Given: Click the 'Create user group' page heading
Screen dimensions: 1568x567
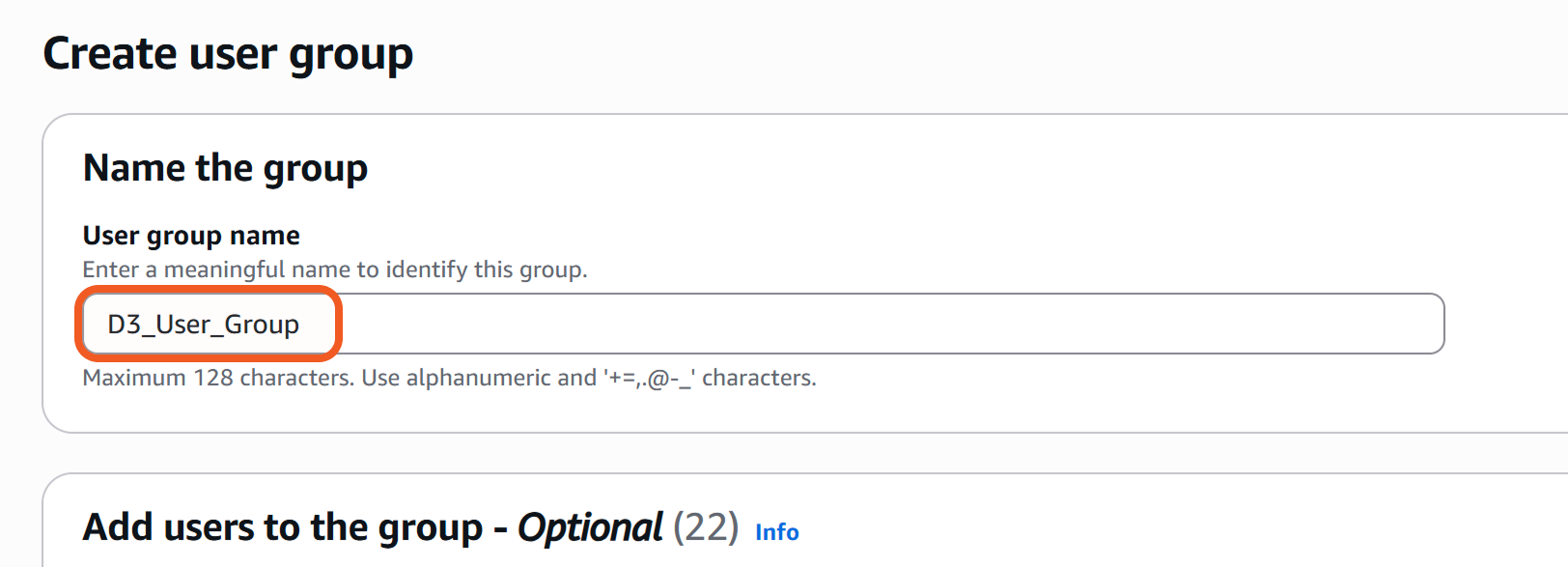Looking at the screenshot, I should (228, 54).
